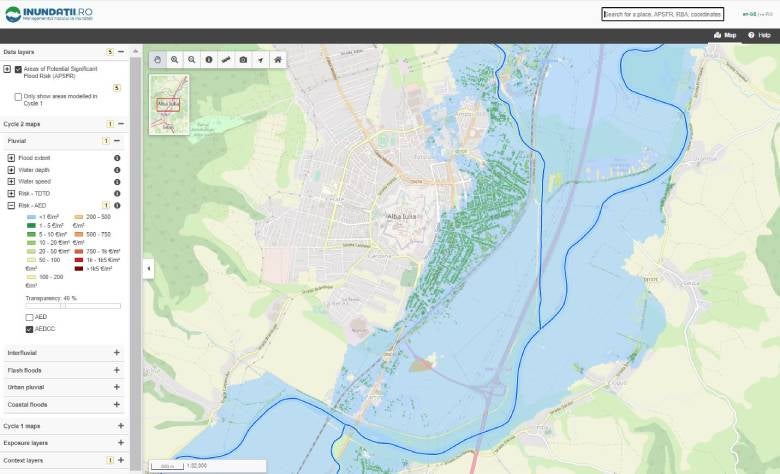The image size is (780, 474).
Task: Click the 1:32,000 map scale text
Action: pos(197,466)
